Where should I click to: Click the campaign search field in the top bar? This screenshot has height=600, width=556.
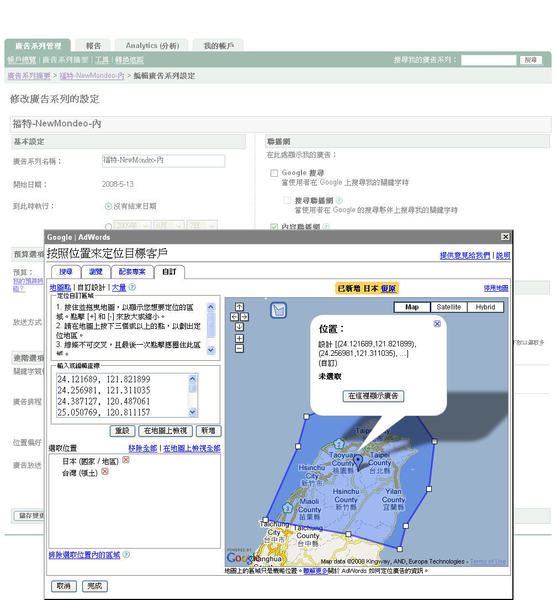(x=488, y=60)
